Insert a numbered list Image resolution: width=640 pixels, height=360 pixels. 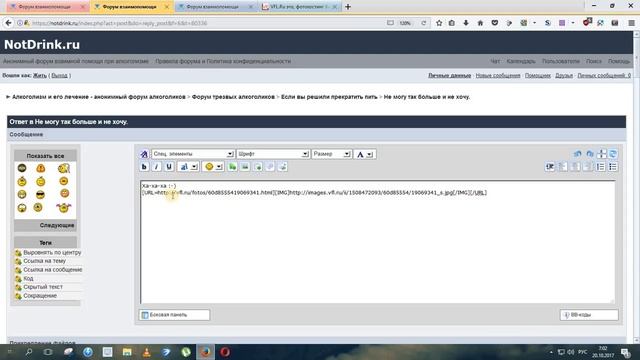coord(600,167)
